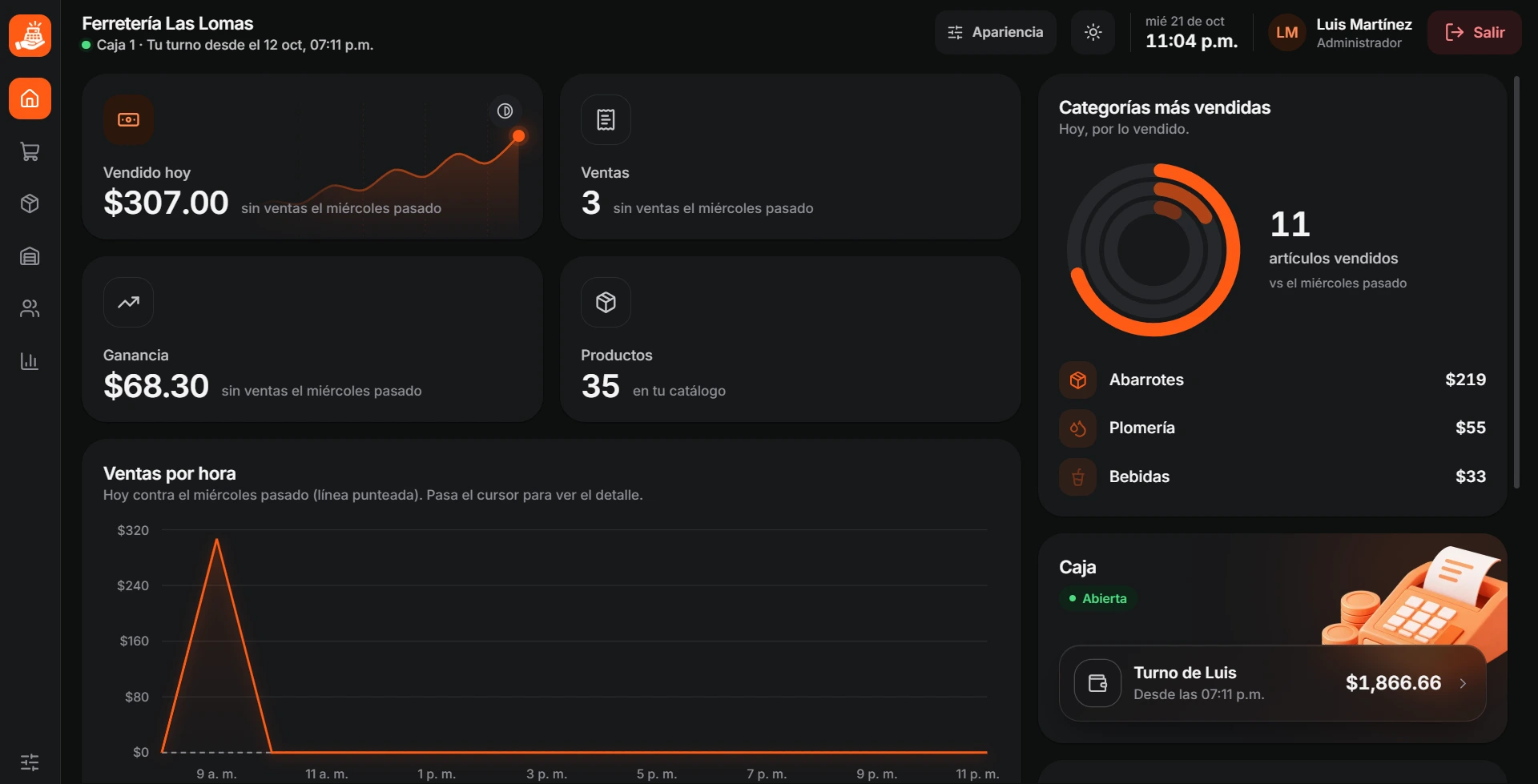The height and width of the screenshot is (784, 1538).
Task: Click the Luis Martínez user name
Action: (1364, 24)
